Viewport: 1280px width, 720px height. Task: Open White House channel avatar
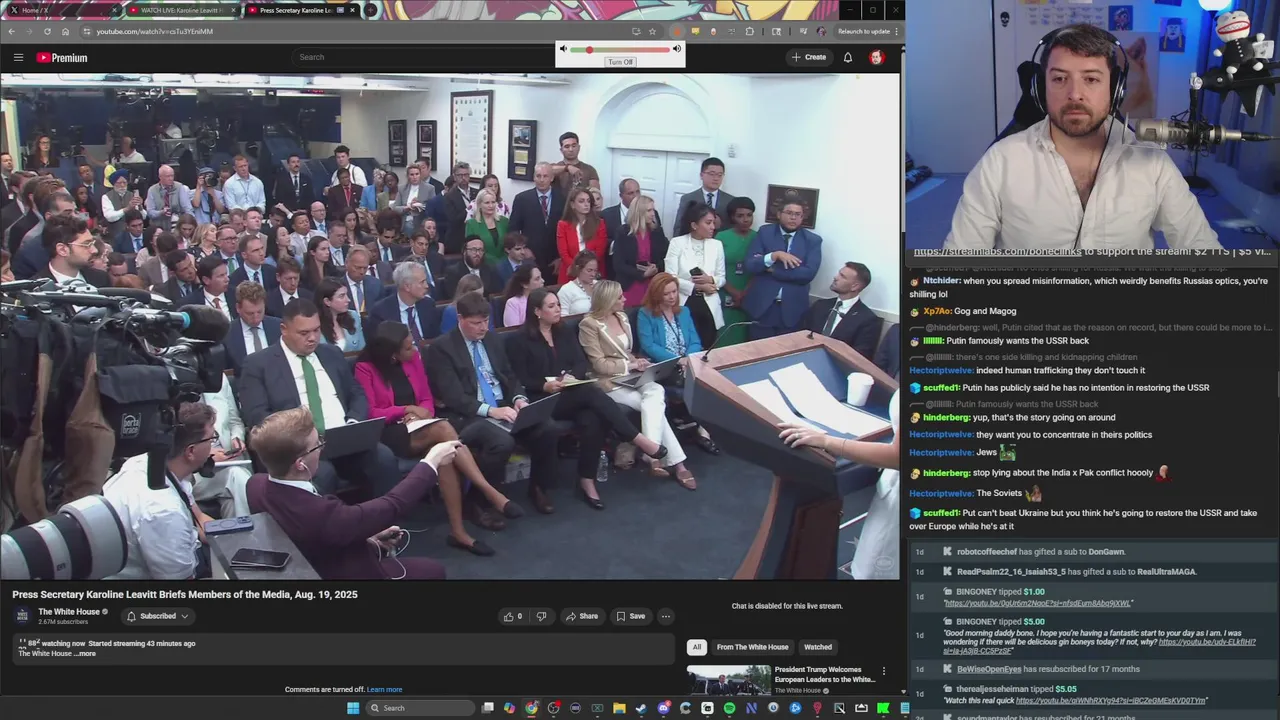pos(23,616)
